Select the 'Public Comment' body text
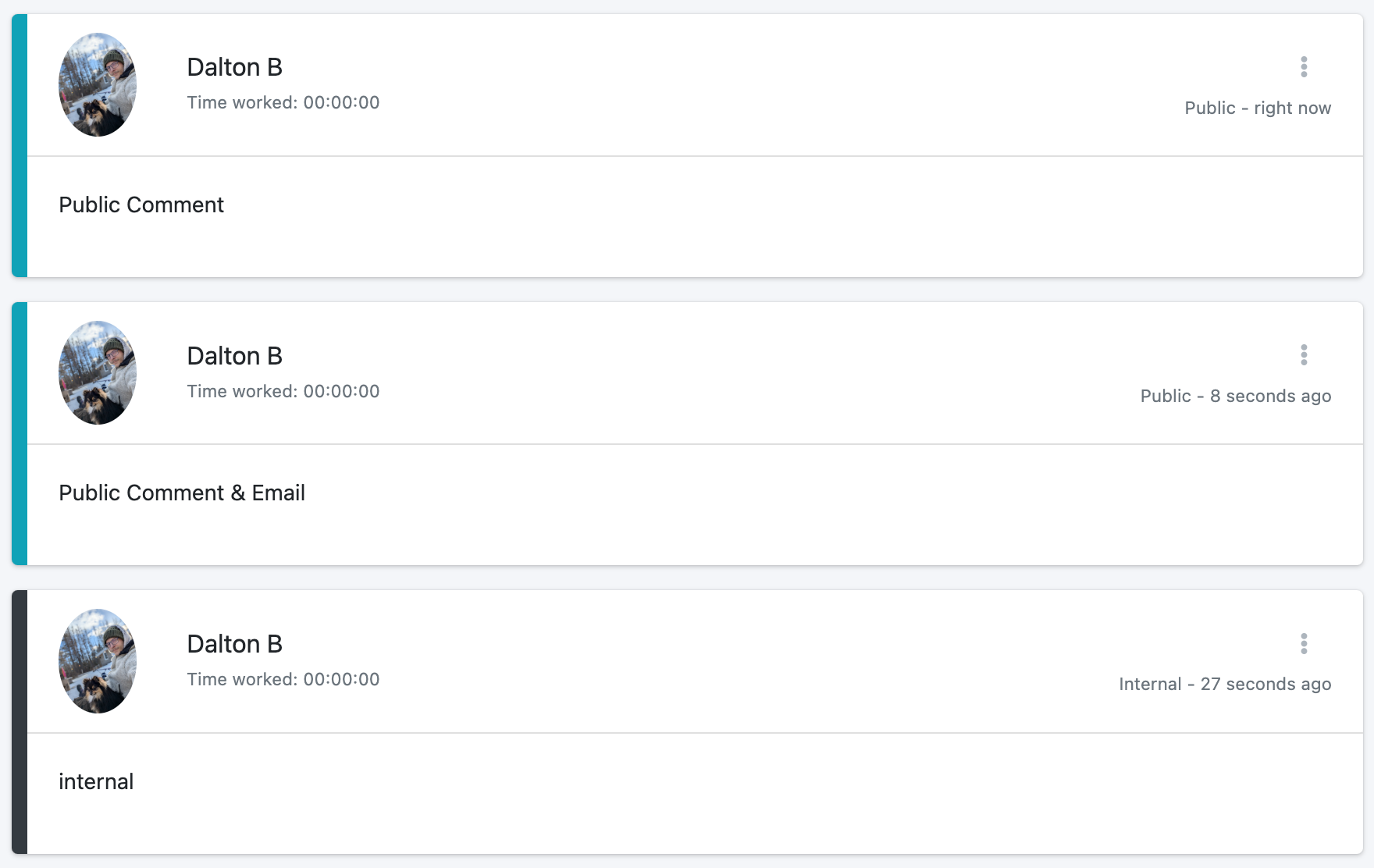 (141, 205)
